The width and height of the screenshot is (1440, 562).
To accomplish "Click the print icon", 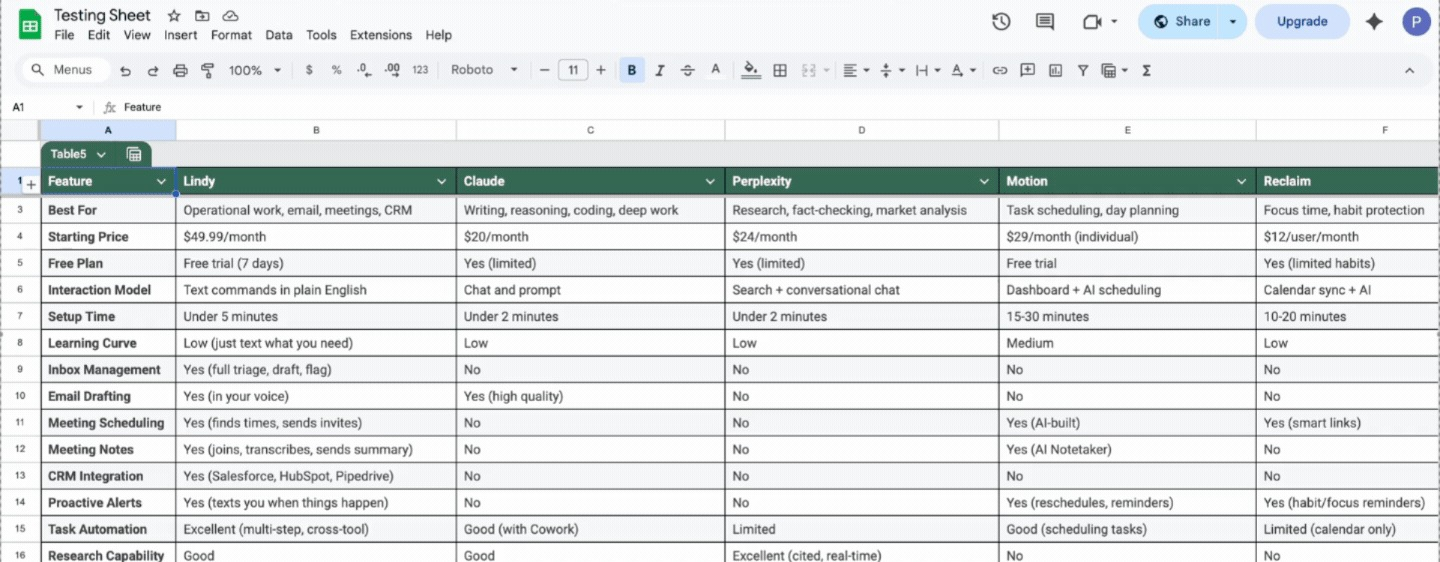I will (180, 70).
